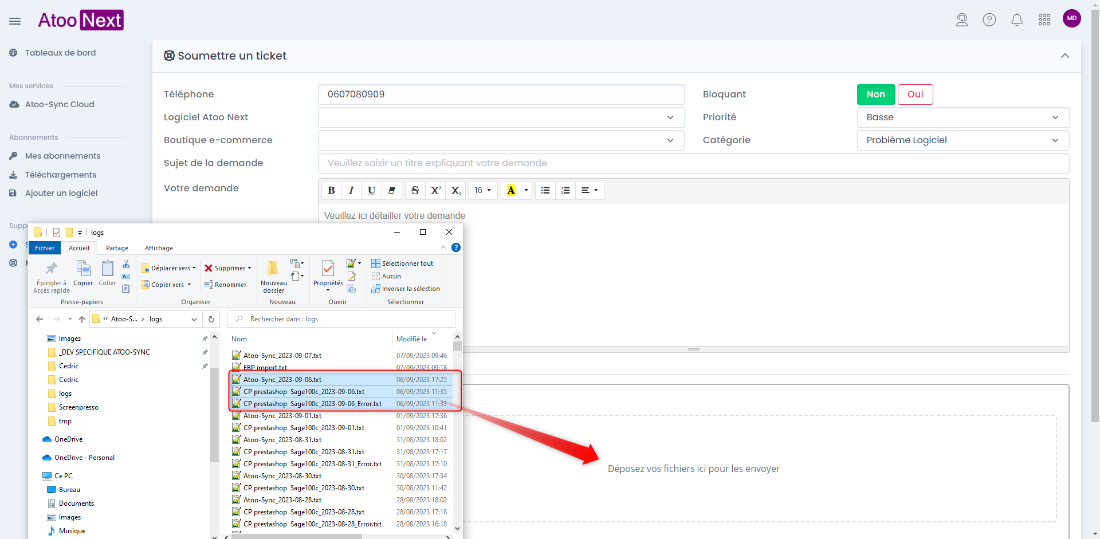Switch to Accueil tab in Explorer
Viewport: 1100px width, 539px height.
coord(79,248)
